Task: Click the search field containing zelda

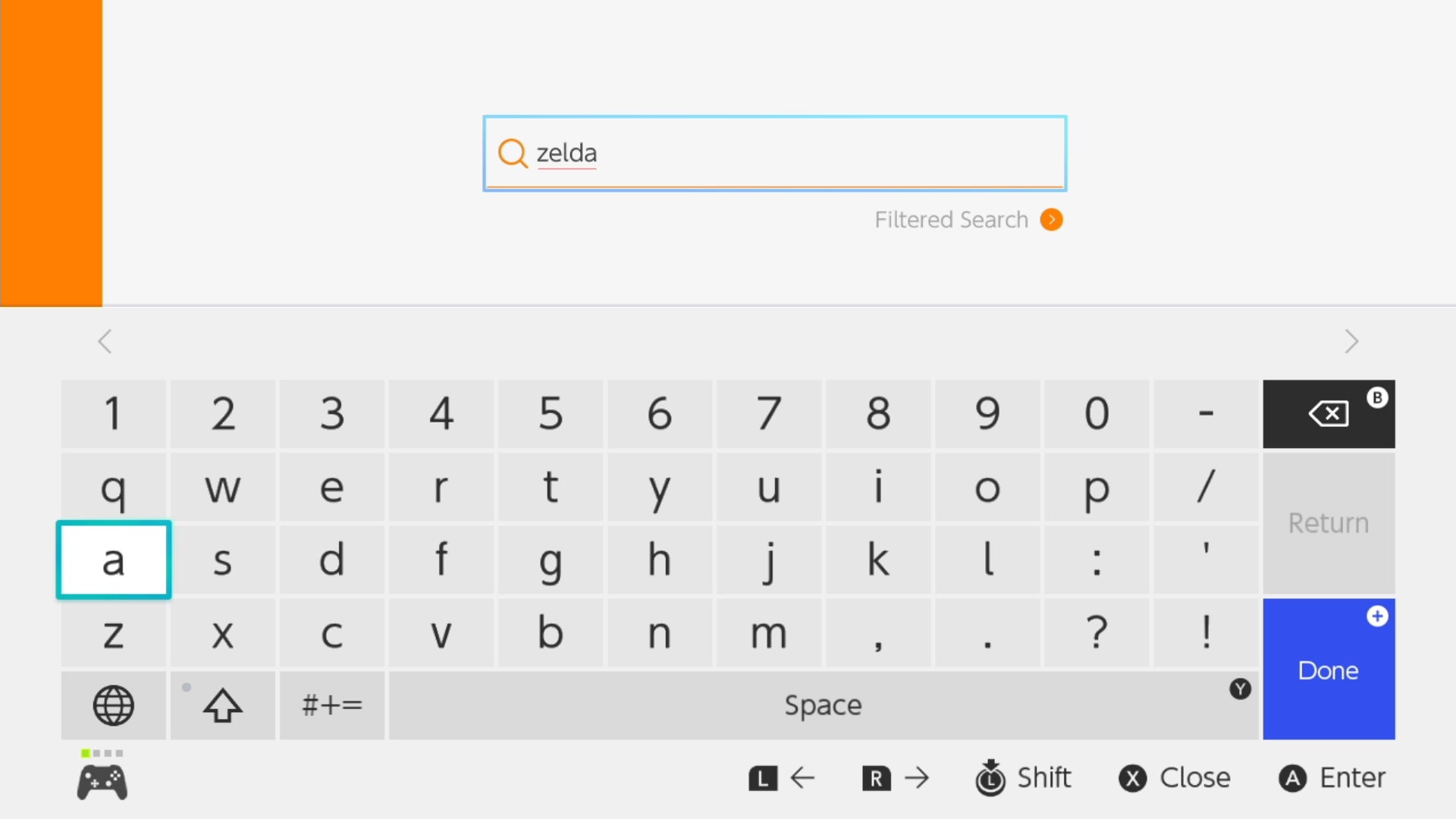Action: pyautogui.click(x=775, y=153)
